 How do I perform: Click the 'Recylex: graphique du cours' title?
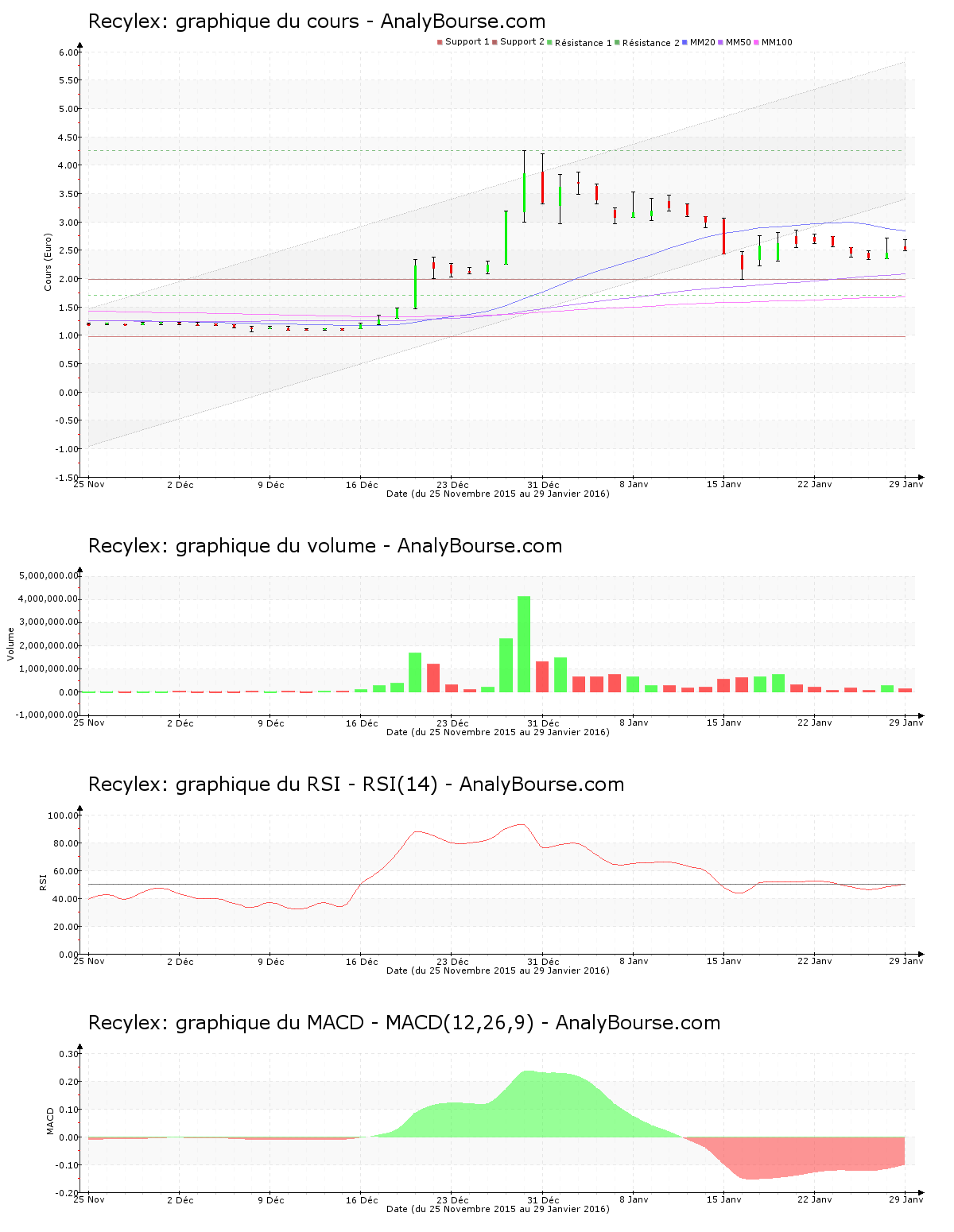317,21
